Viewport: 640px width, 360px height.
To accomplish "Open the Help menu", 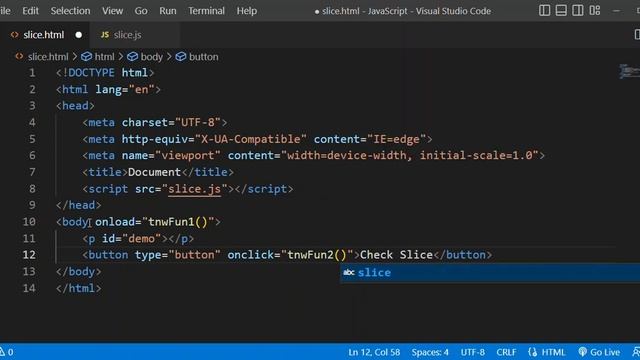I will click(x=247, y=11).
